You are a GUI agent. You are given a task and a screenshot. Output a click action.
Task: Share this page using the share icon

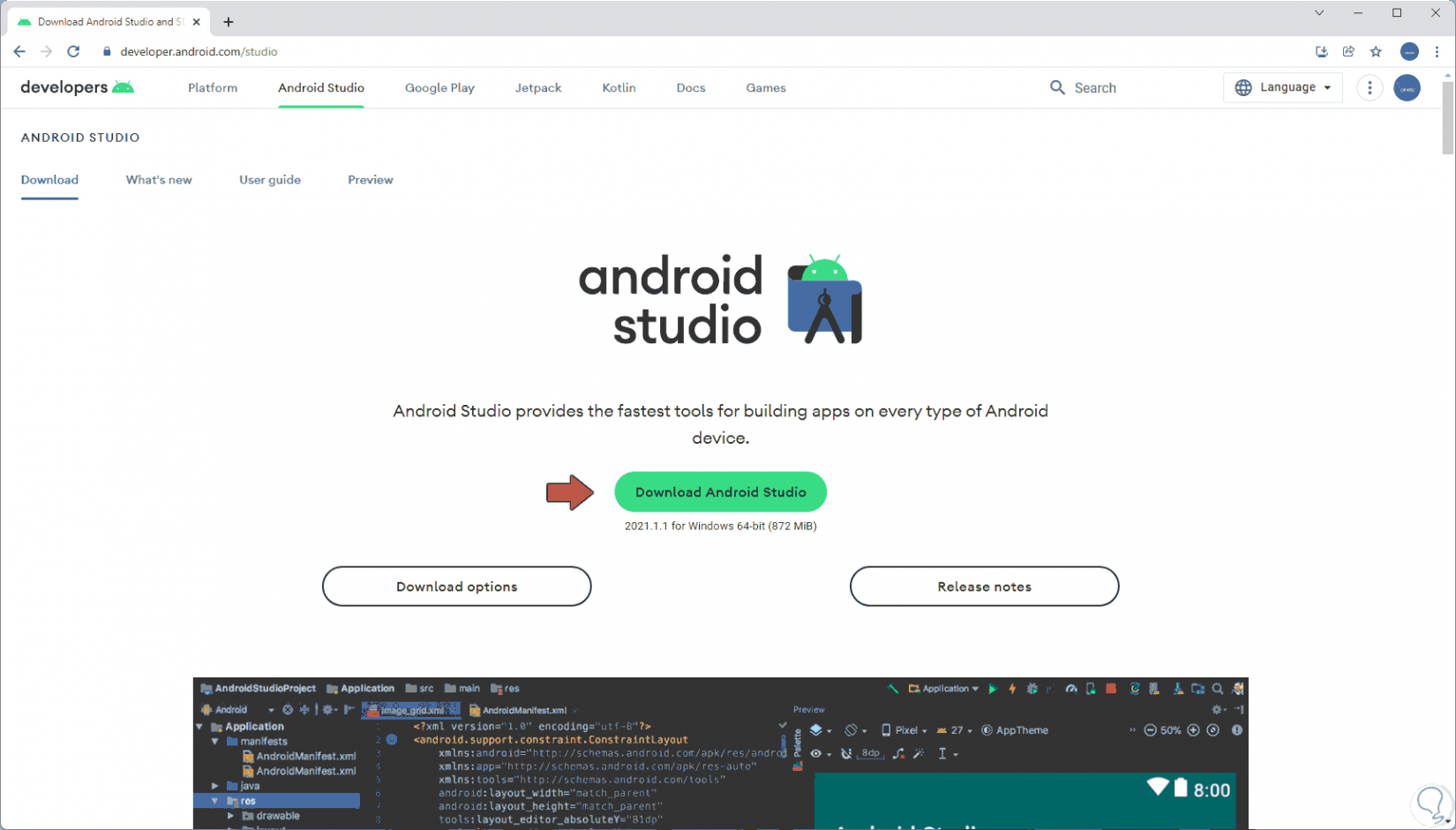(x=1348, y=52)
